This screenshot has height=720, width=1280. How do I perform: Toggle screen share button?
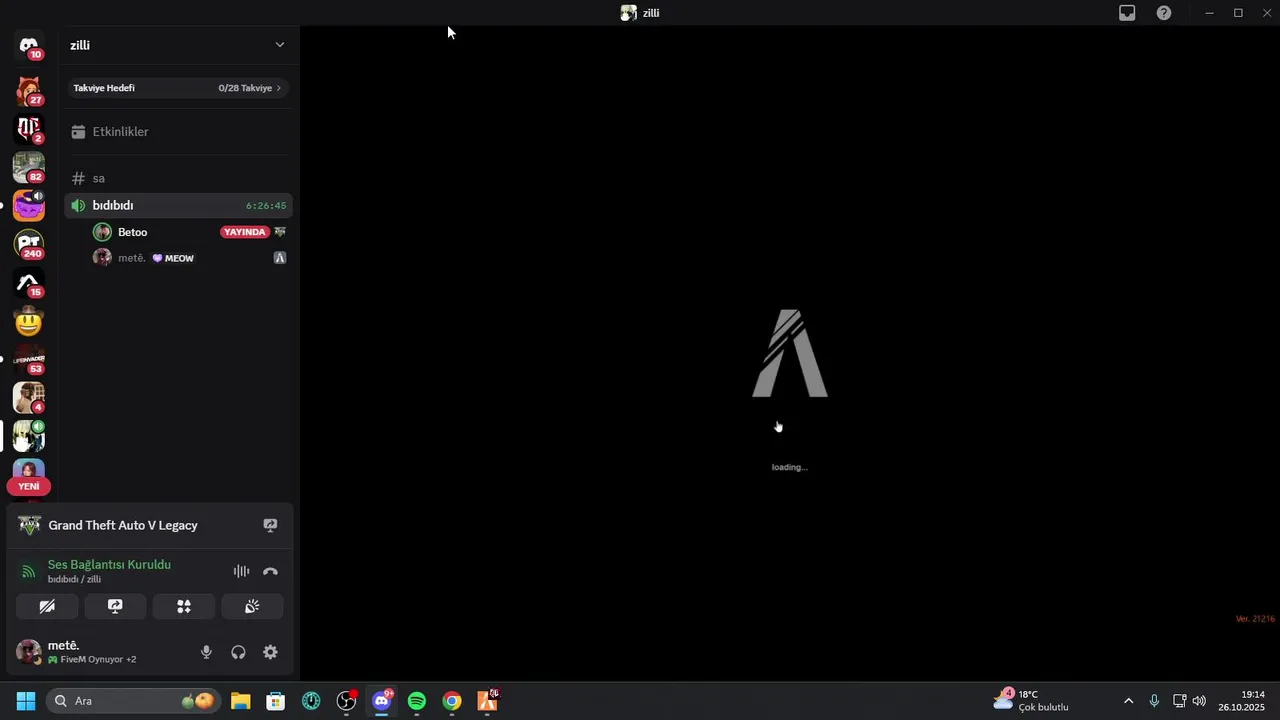[115, 606]
